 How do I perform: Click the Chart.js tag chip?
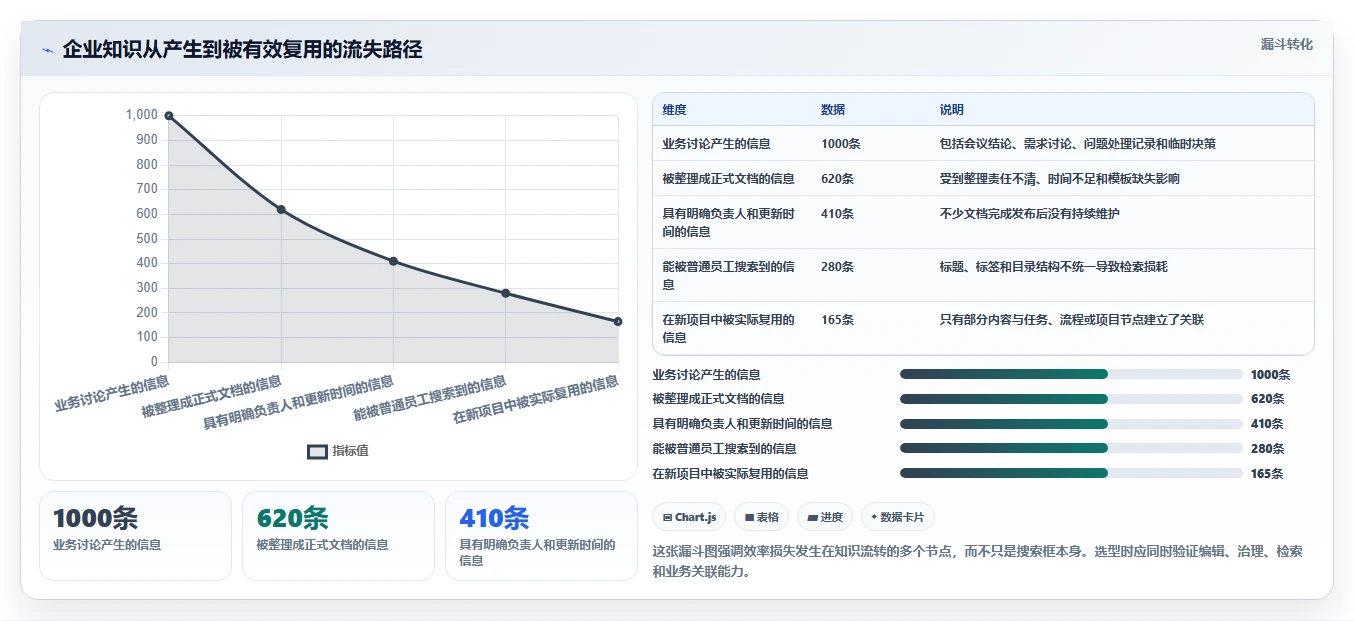tap(689, 517)
